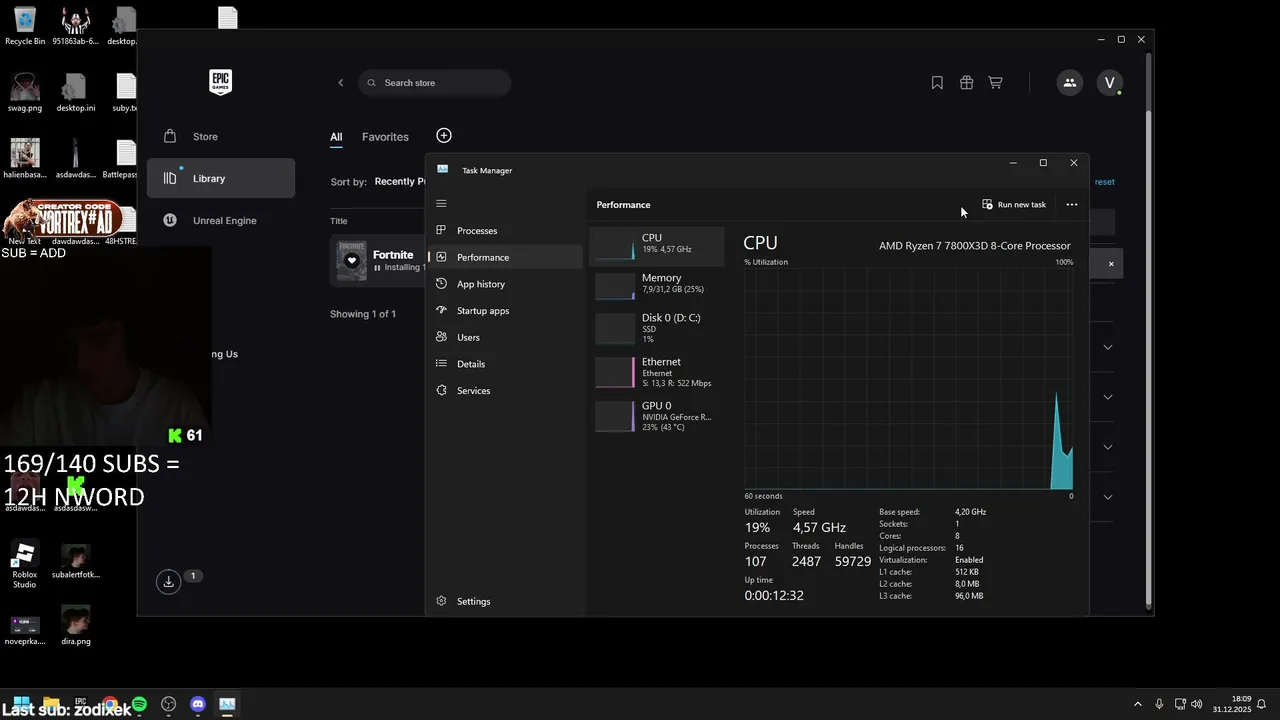Switch to the Favorites library tab
1280x720 pixels.
(x=385, y=137)
